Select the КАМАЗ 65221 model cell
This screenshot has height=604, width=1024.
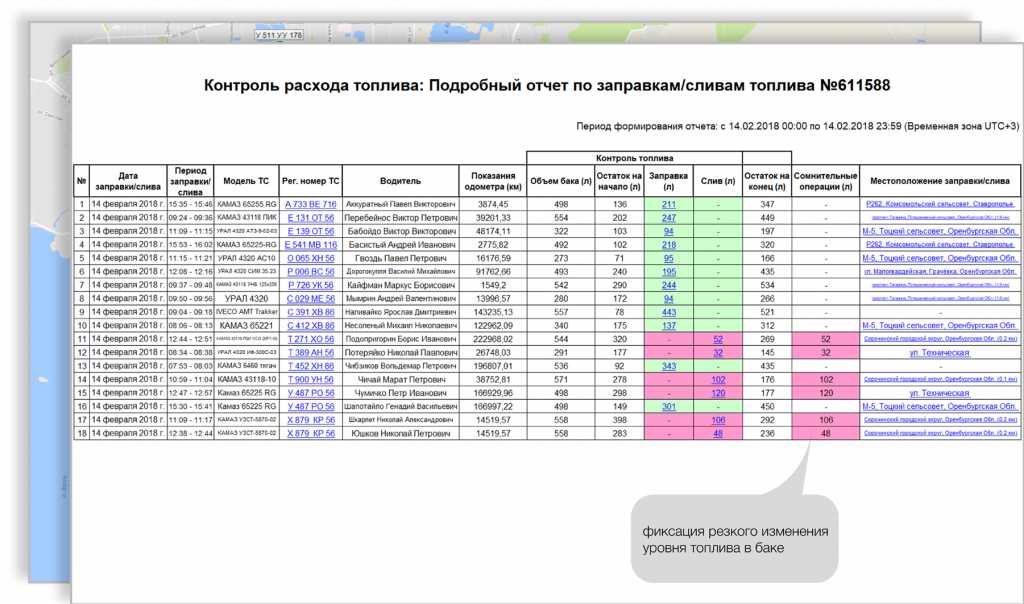[x=246, y=326]
